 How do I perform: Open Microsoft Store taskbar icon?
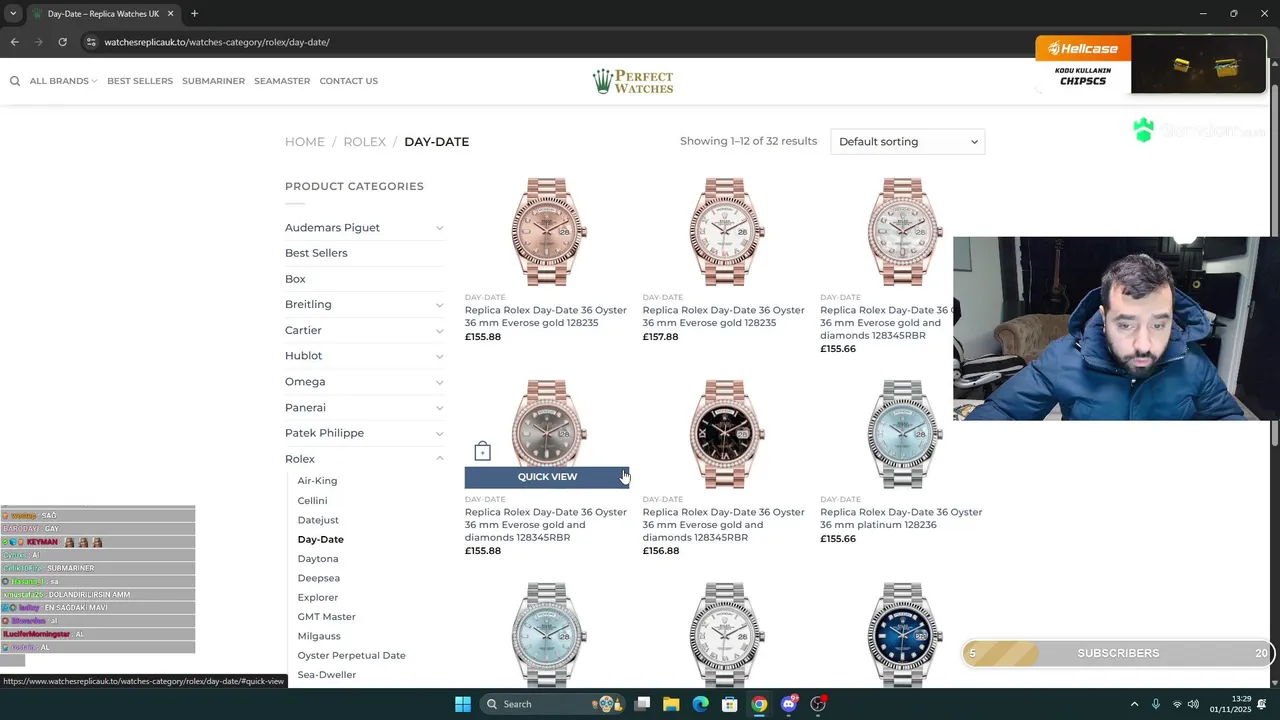tap(730, 704)
